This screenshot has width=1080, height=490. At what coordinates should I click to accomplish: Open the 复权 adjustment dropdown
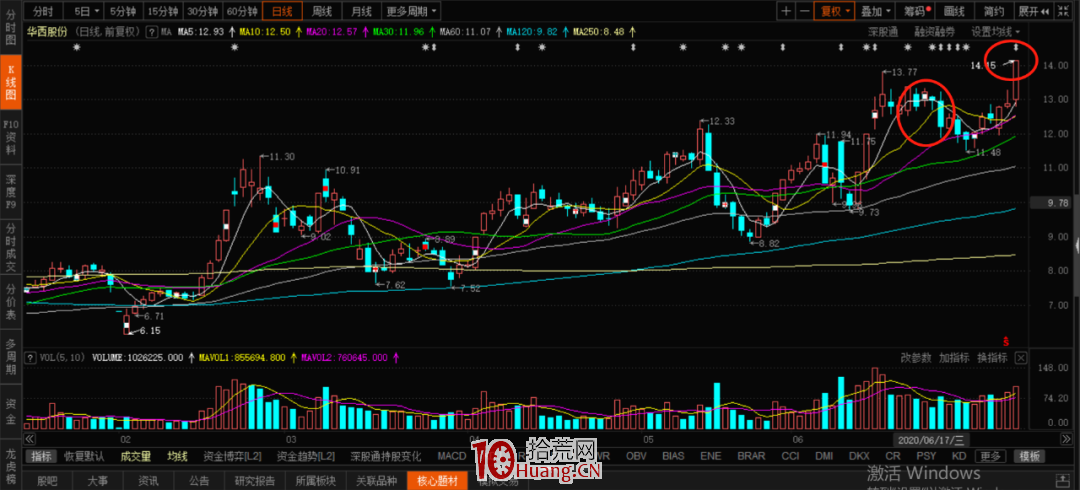point(834,11)
